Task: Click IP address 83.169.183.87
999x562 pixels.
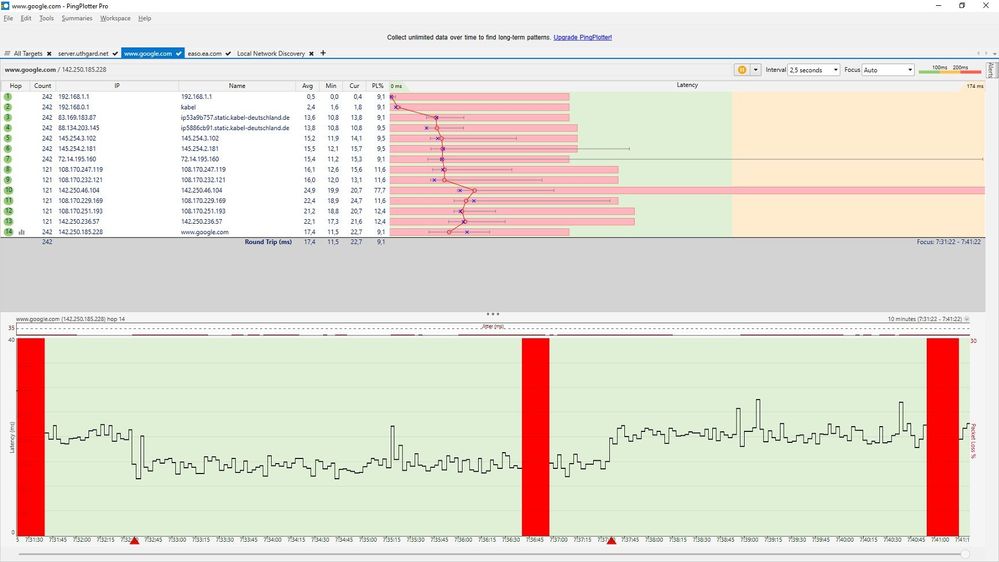Action: (77, 118)
